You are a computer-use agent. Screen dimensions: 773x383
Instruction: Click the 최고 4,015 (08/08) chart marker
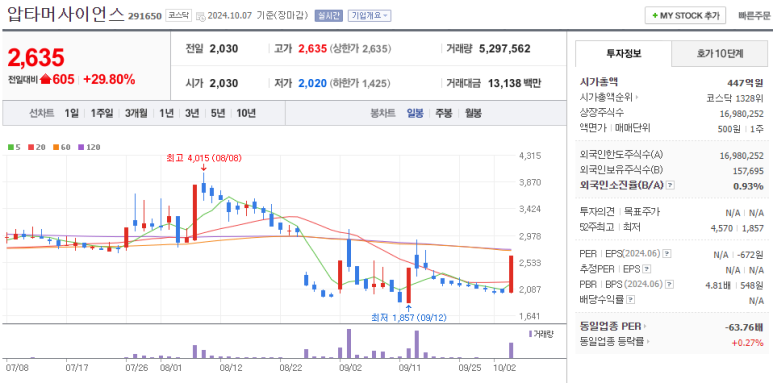[x=204, y=158]
